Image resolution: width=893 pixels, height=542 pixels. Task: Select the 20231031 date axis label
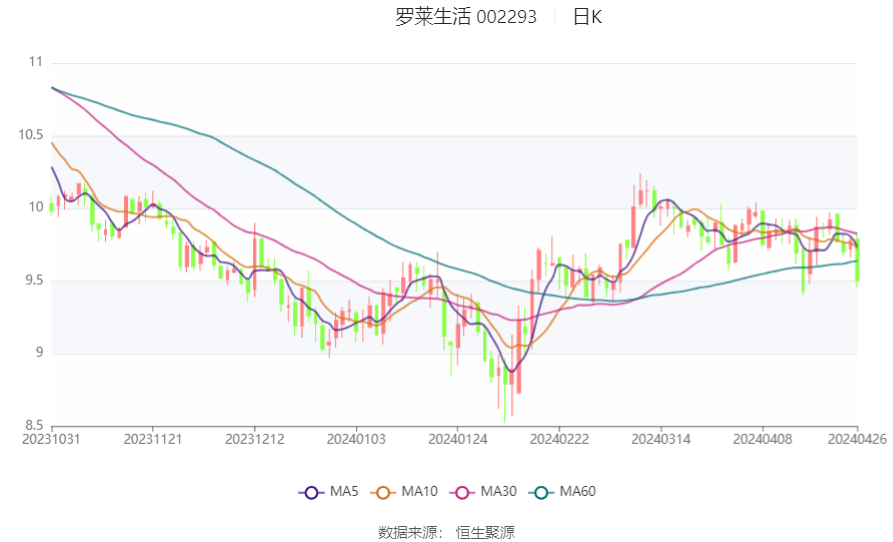point(52,439)
